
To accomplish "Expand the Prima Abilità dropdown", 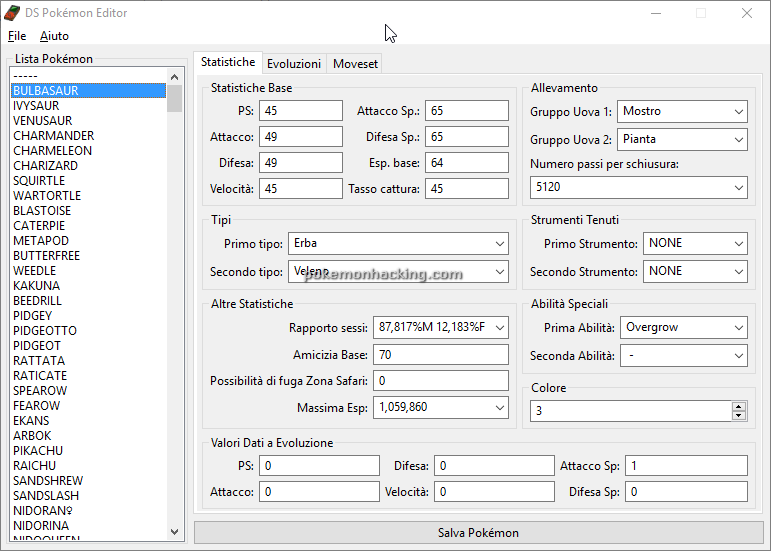I will click(684, 328).
